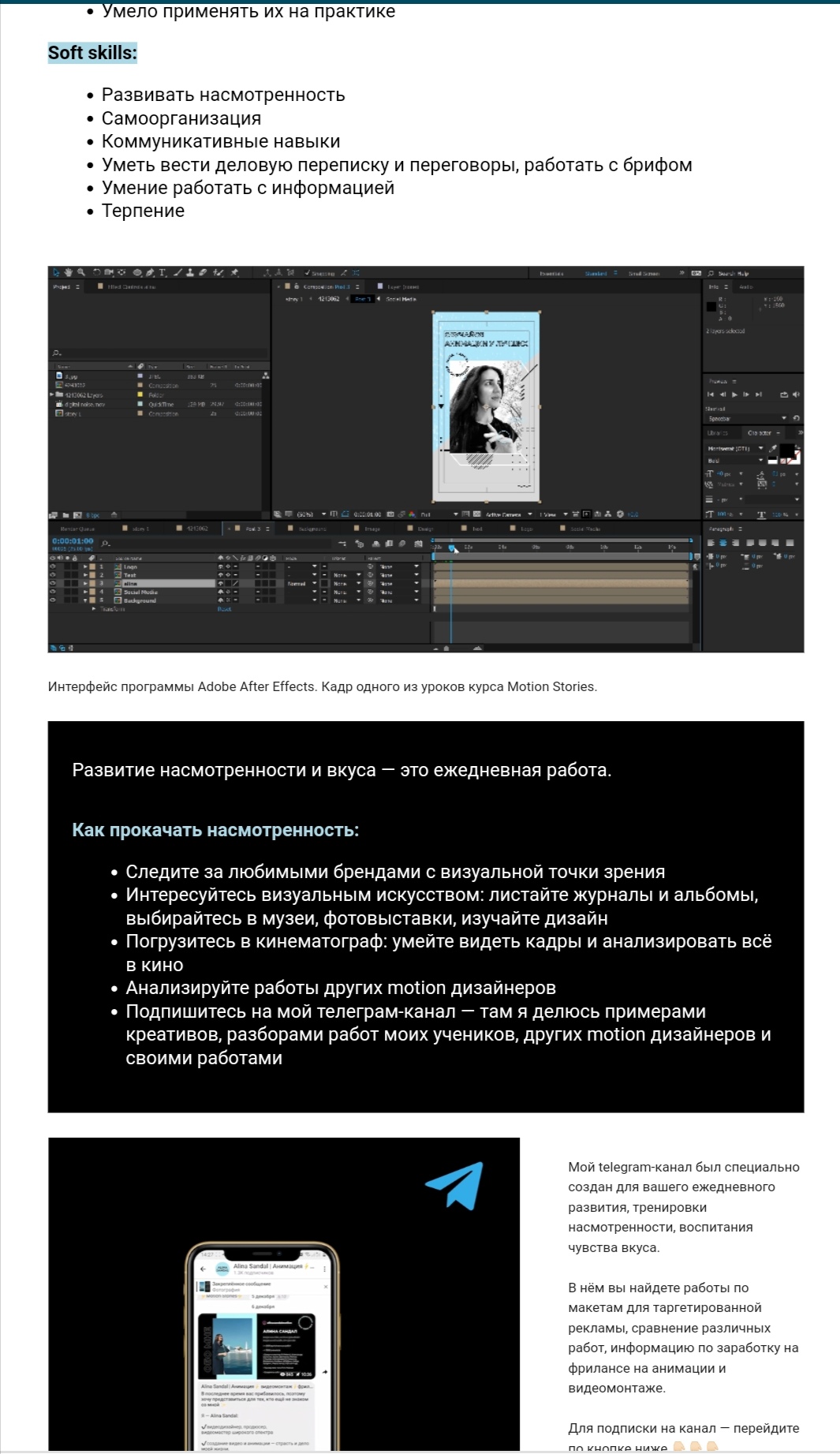The height and width of the screenshot is (1454, 840).
Task: Click the right align text icon in Paragraph panel
Action: tap(735, 543)
